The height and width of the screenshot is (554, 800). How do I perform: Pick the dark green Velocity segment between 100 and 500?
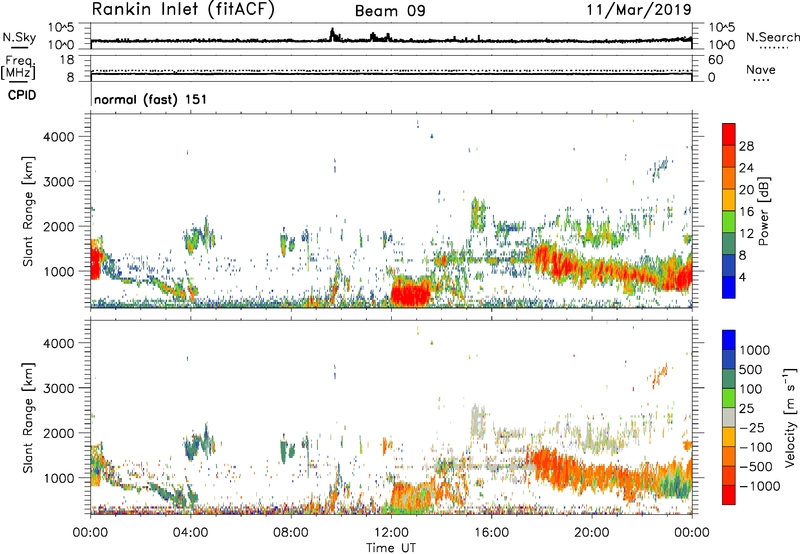729,379
